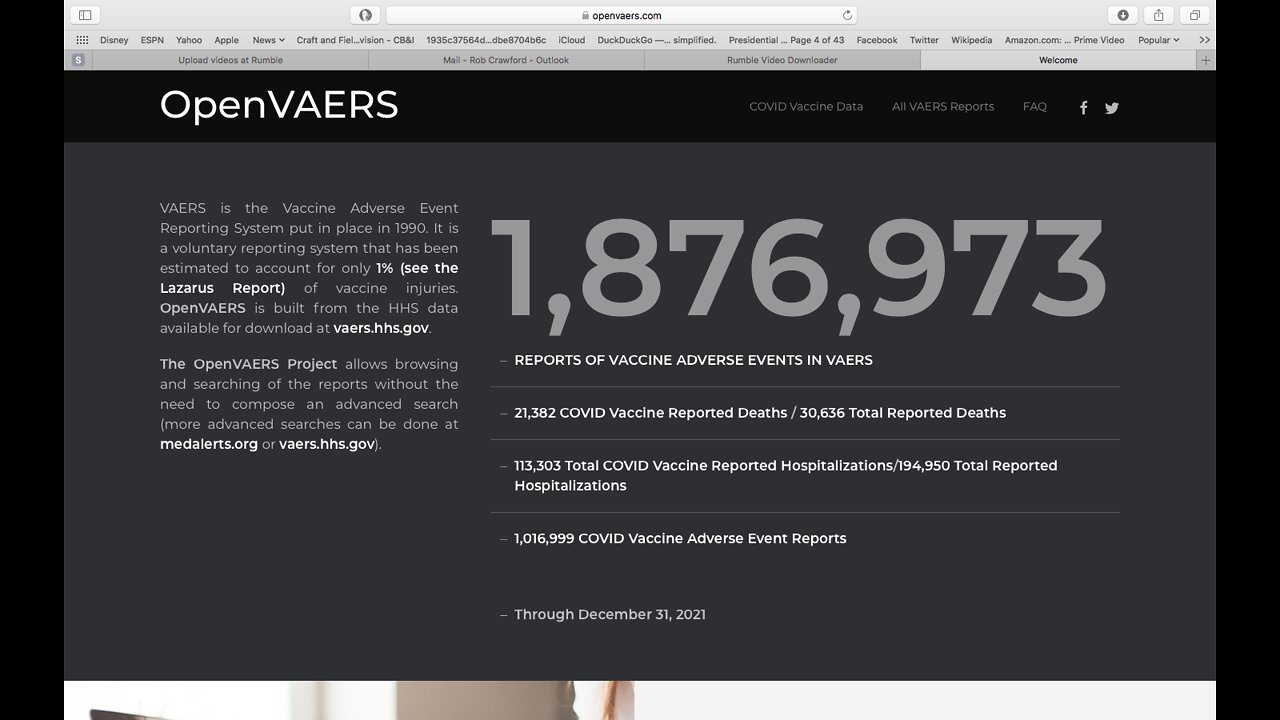This screenshot has height=720, width=1280.
Task: Open the Wikipedia bookmark
Action: point(971,40)
